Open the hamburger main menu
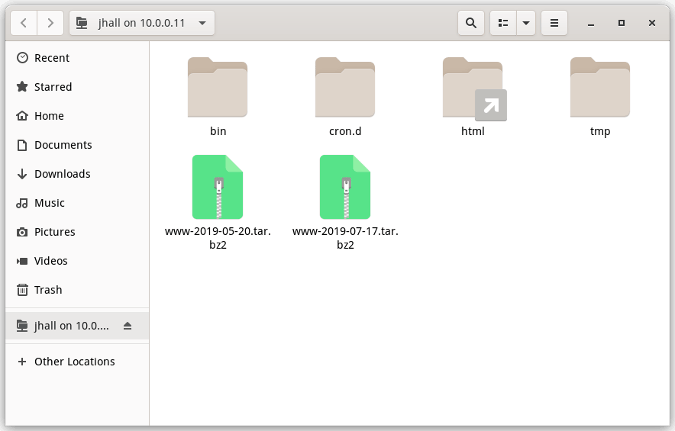The height and width of the screenshot is (431, 675). 554,22
